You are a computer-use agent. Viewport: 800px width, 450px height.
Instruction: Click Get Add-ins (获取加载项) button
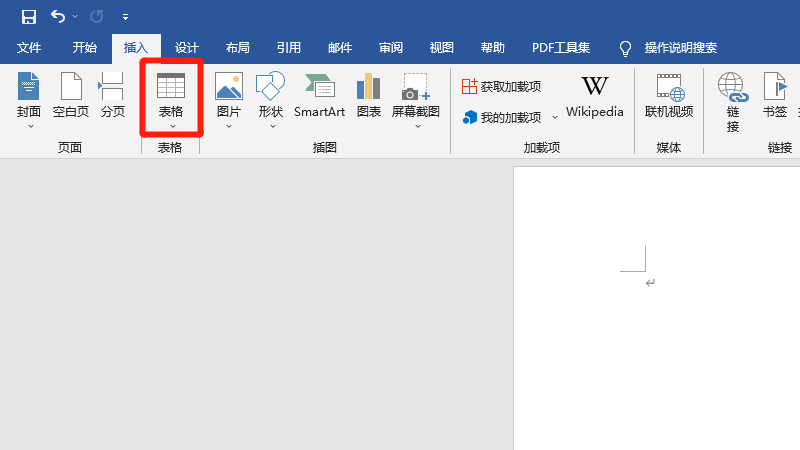[x=501, y=87]
